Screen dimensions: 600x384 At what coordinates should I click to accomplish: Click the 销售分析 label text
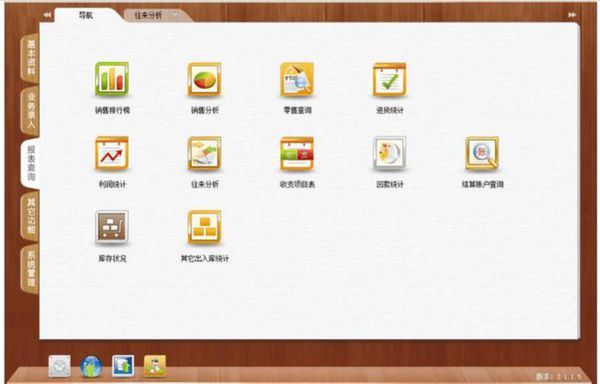coord(205,110)
